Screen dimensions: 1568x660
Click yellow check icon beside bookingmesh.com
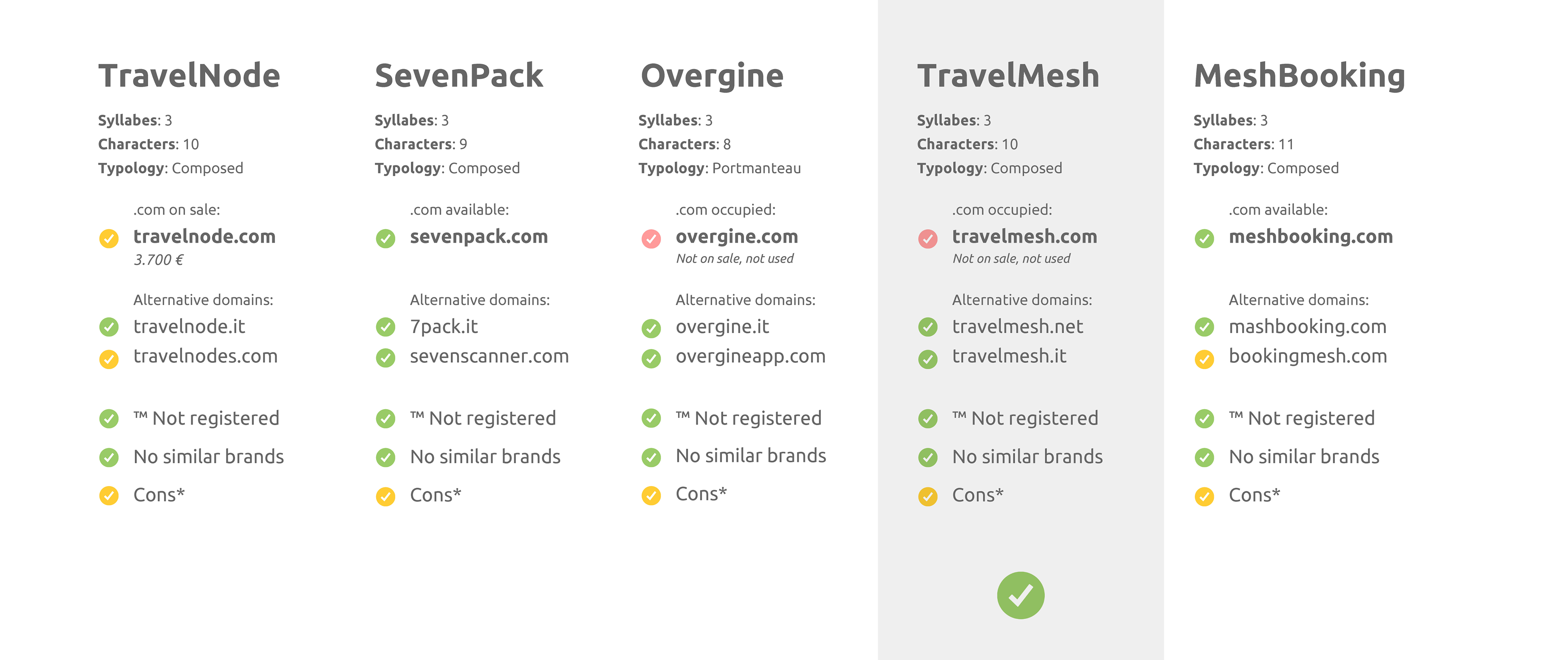tap(1204, 359)
